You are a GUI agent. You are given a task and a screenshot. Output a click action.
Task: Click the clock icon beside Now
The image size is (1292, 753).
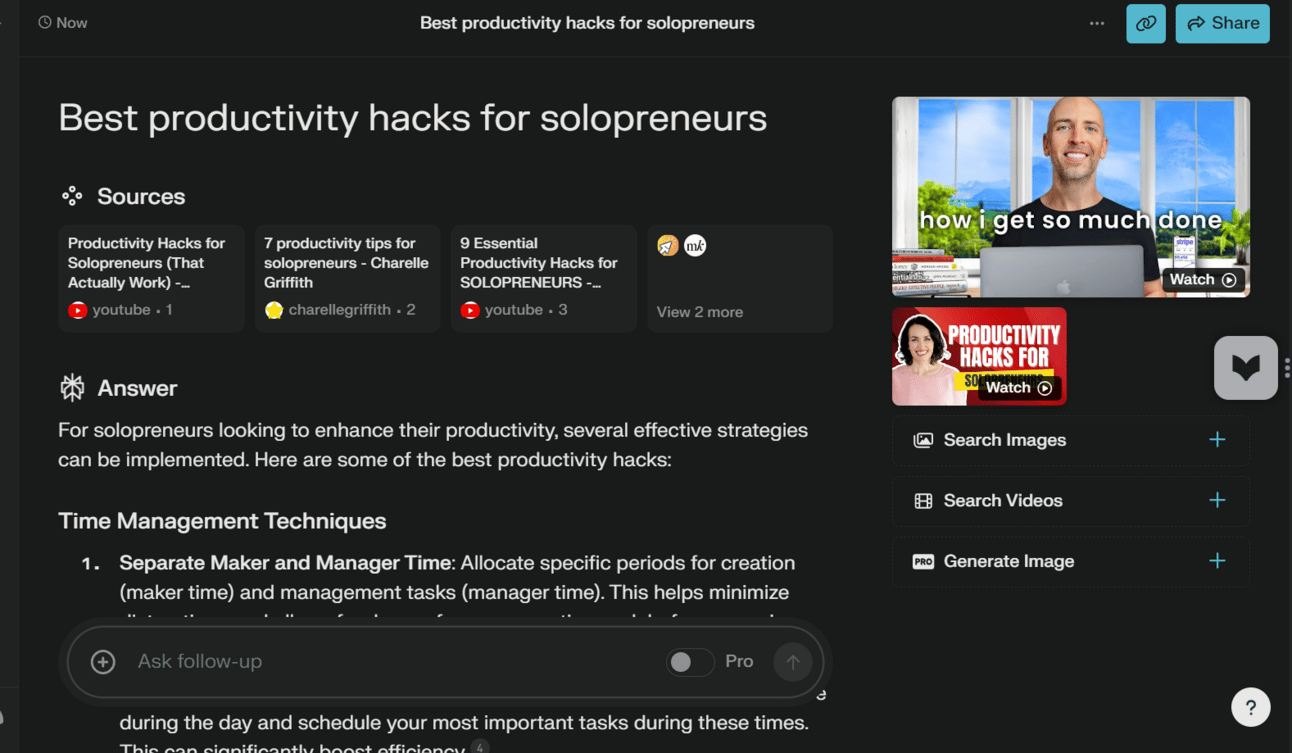(x=45, y=22)
